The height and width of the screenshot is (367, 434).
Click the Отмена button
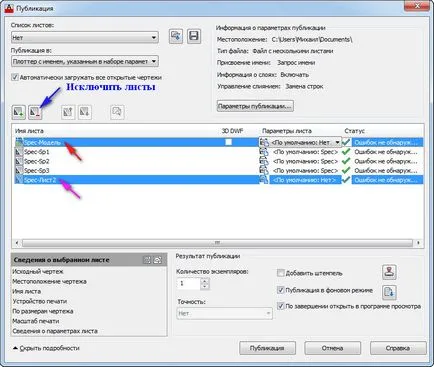pos(332,348)
